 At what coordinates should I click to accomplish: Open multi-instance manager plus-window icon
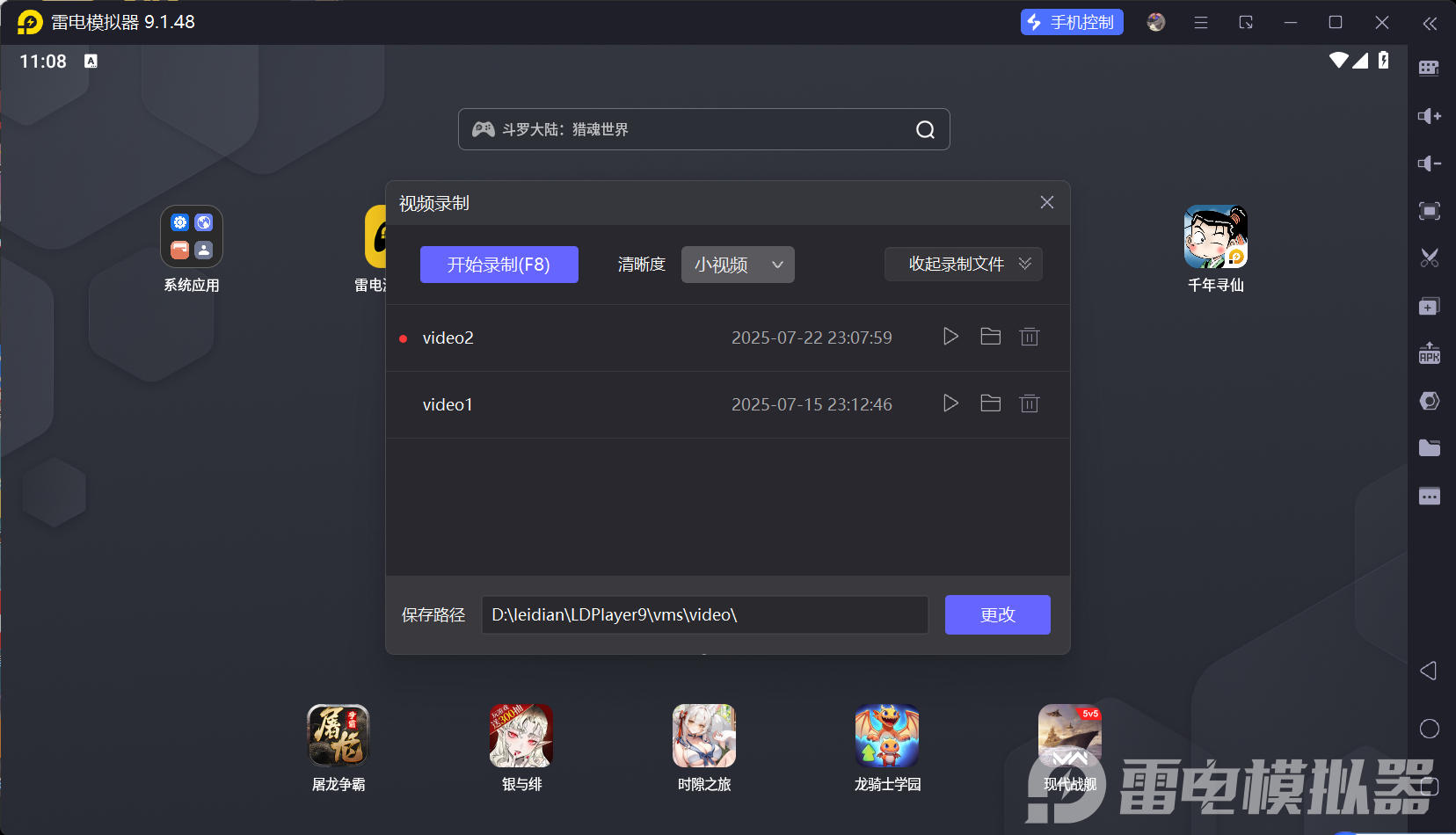point(1430,306)
